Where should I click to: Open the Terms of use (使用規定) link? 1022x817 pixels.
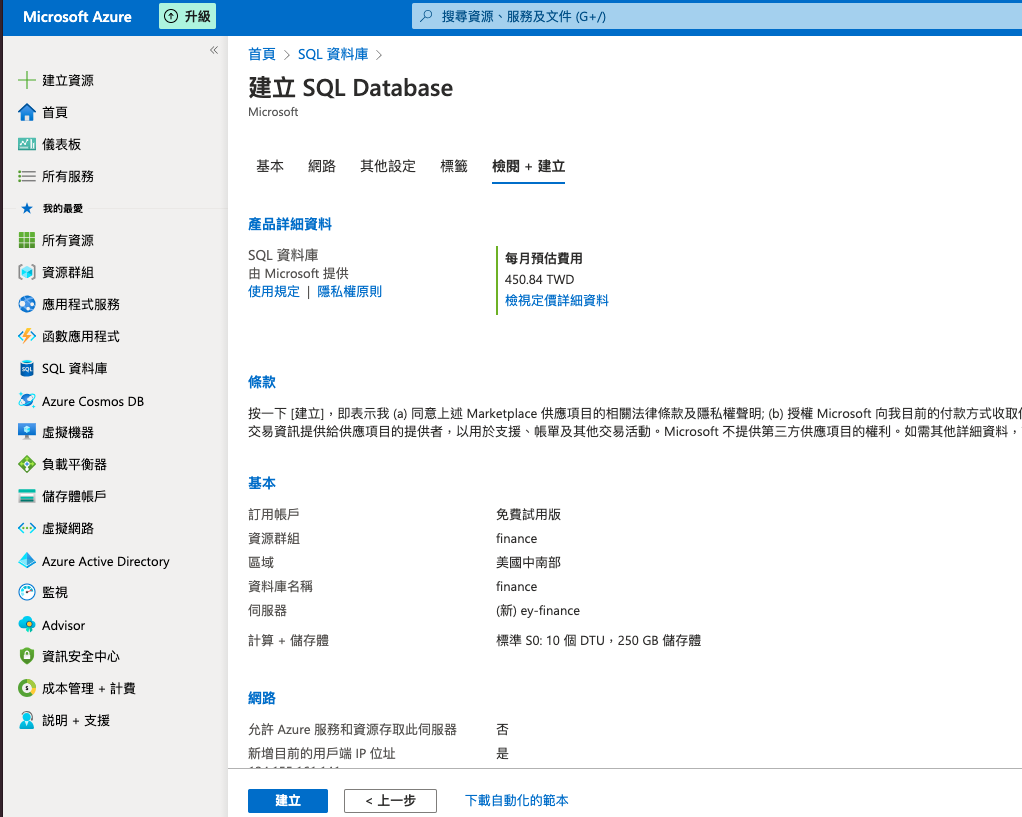(274, 291)
